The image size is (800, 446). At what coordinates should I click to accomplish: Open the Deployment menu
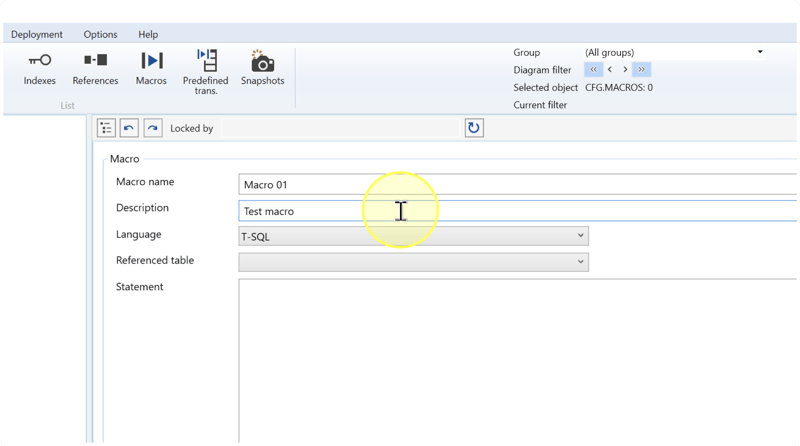(37, 34)
